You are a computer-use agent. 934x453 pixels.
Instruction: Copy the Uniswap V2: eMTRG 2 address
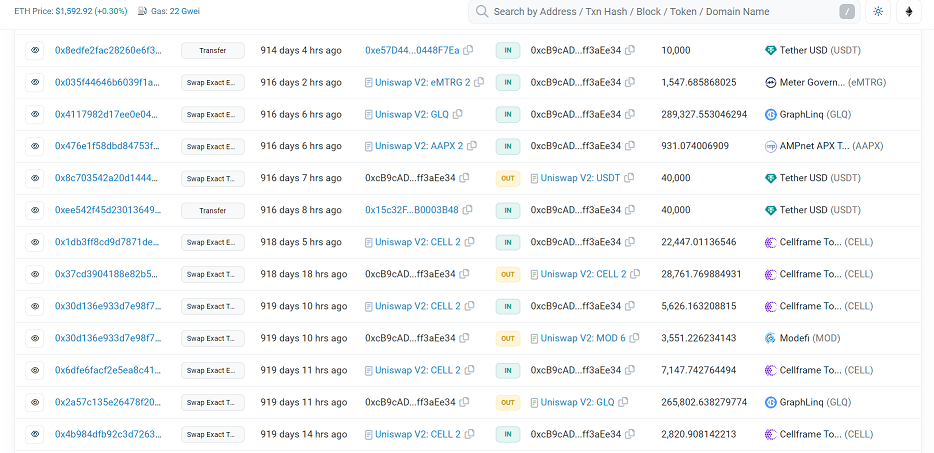pos(479,82)
